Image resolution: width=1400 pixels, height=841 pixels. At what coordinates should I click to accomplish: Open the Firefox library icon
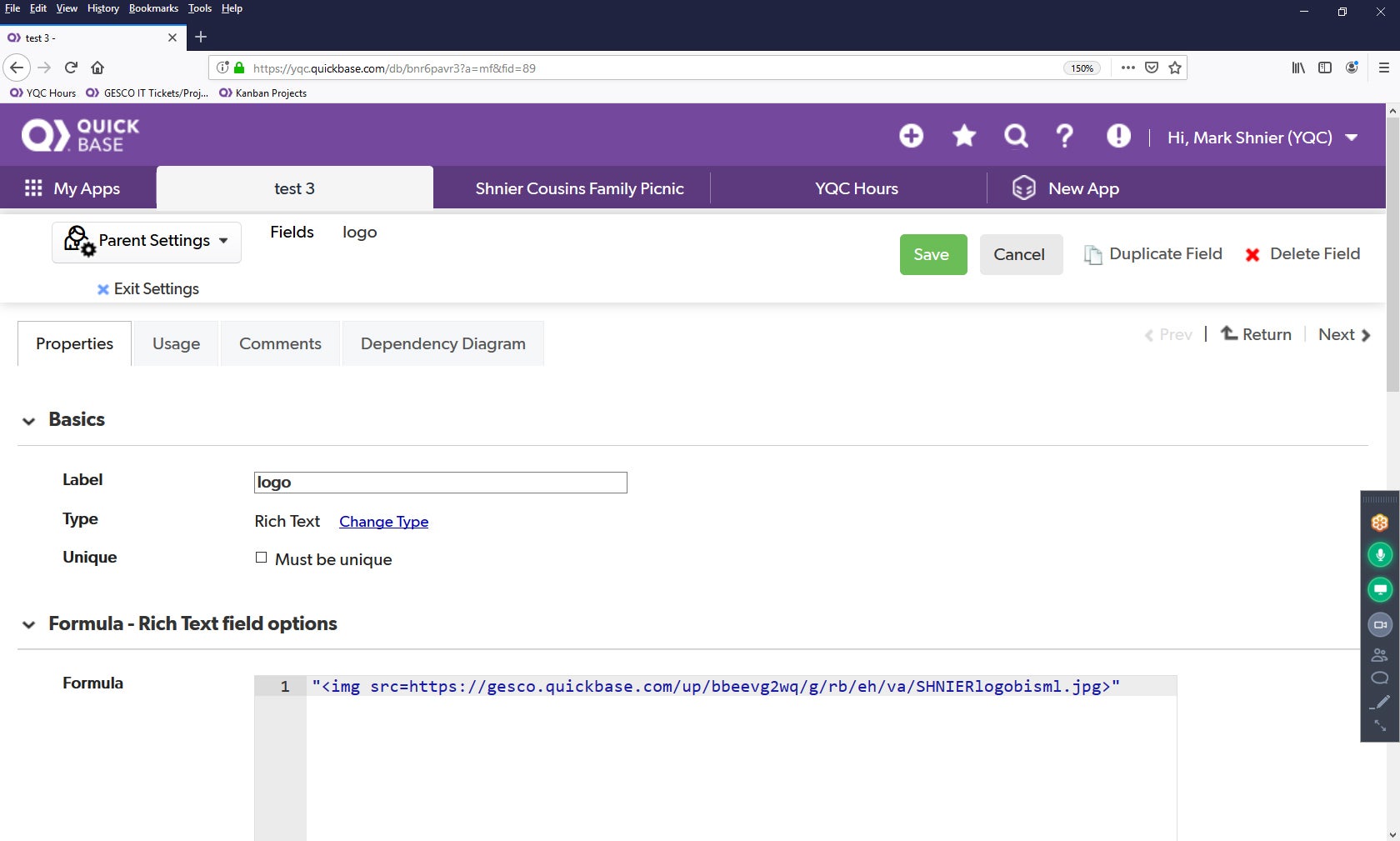[x=1298, y=68]
